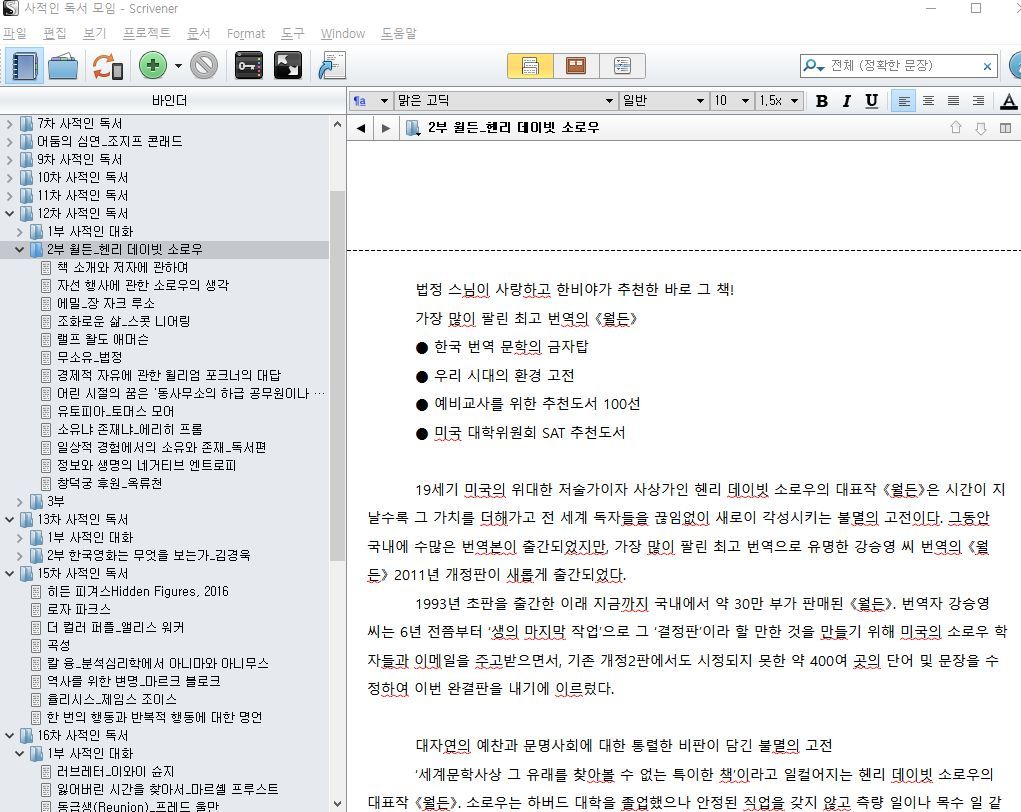The height and width of the screenshot is (812, 1021).
Task: Click the binder scrollbar up arrow
Action: tap(337, 124)
